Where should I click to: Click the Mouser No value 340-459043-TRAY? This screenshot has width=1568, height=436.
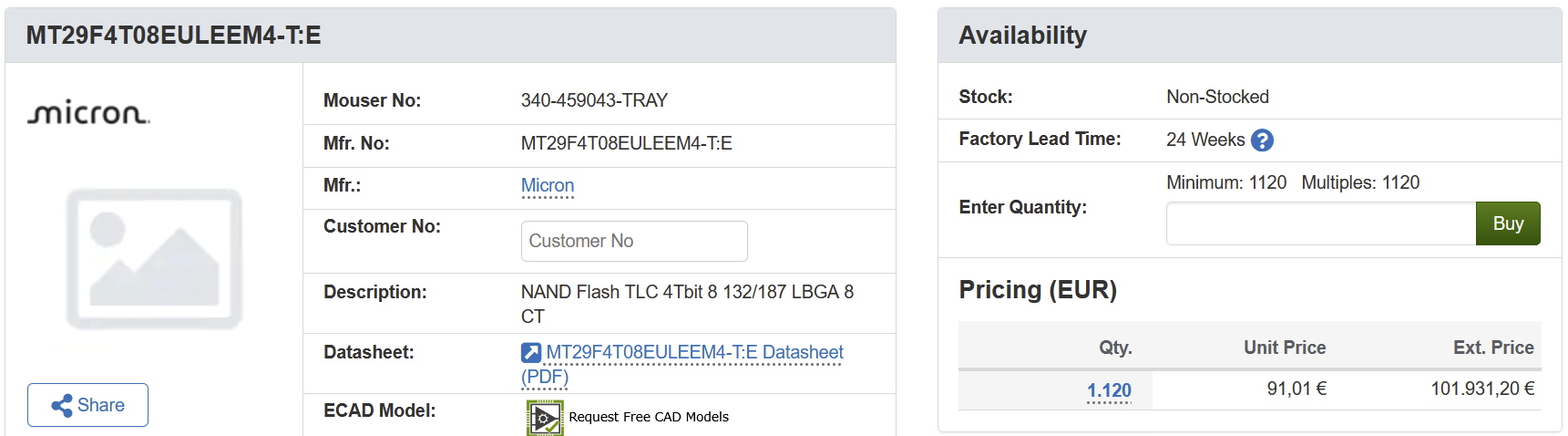click(594, 100)
